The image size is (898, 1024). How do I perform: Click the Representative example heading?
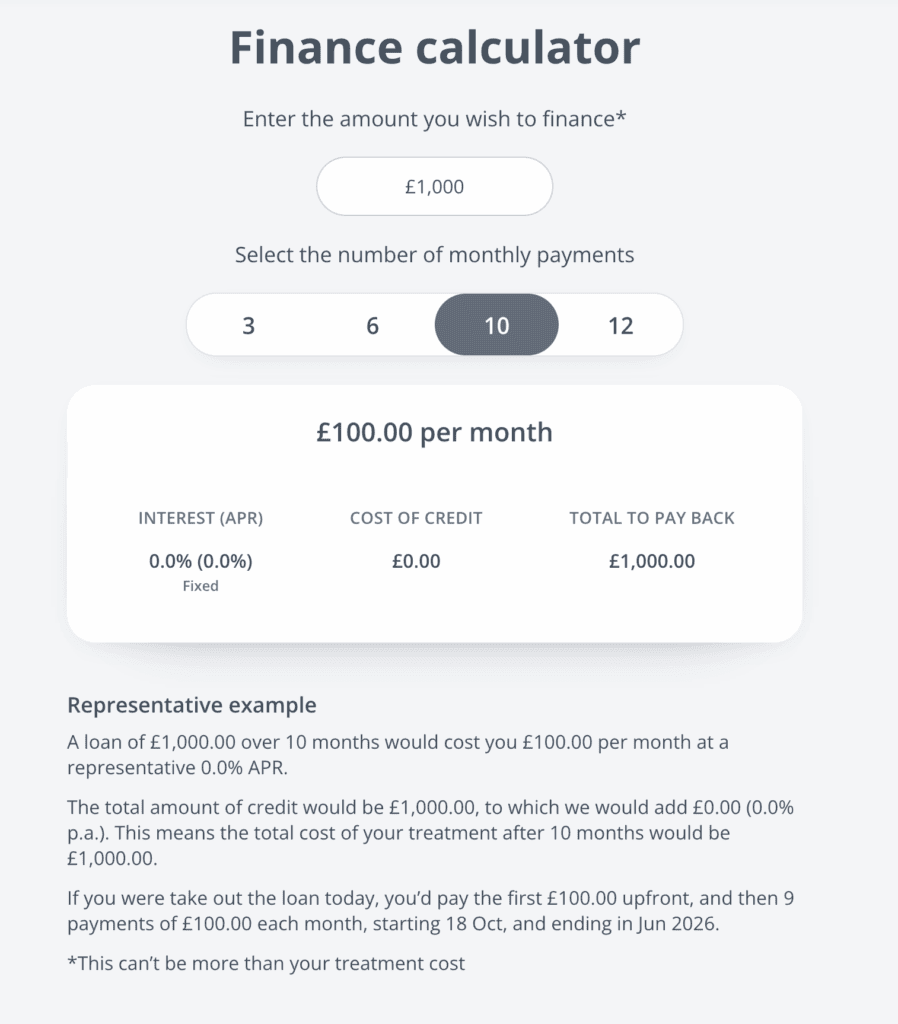click(x=191, y=705)
